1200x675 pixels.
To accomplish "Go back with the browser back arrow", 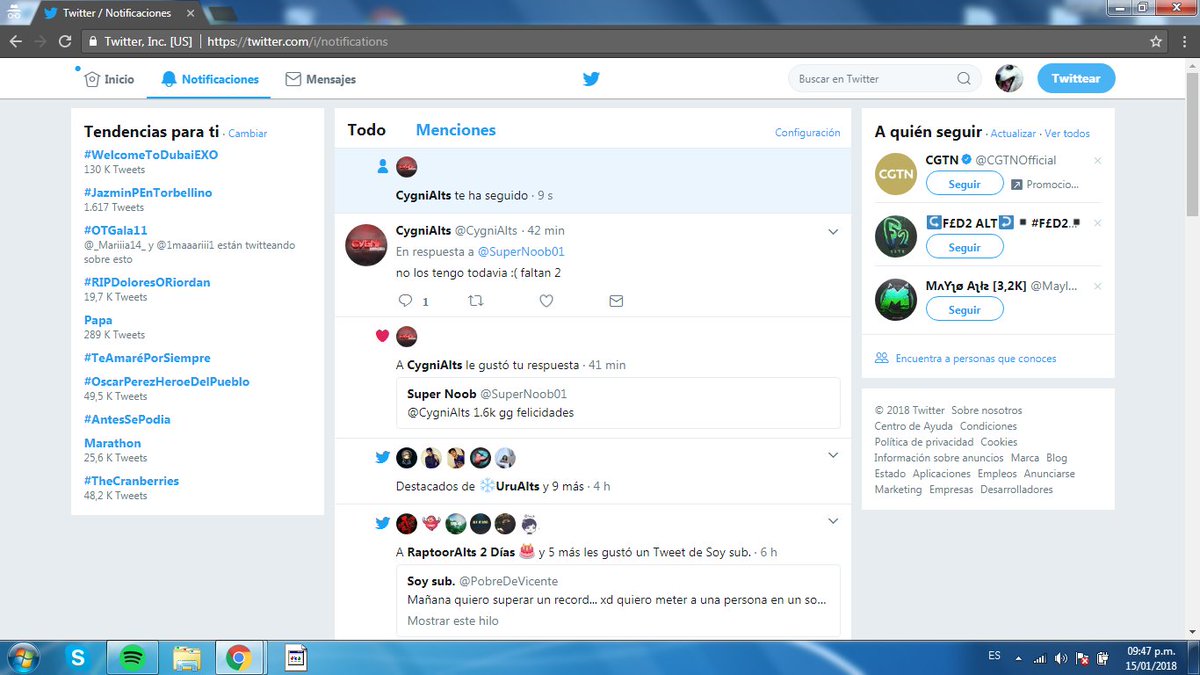I will pyautogui.click(x=16, y=42).
